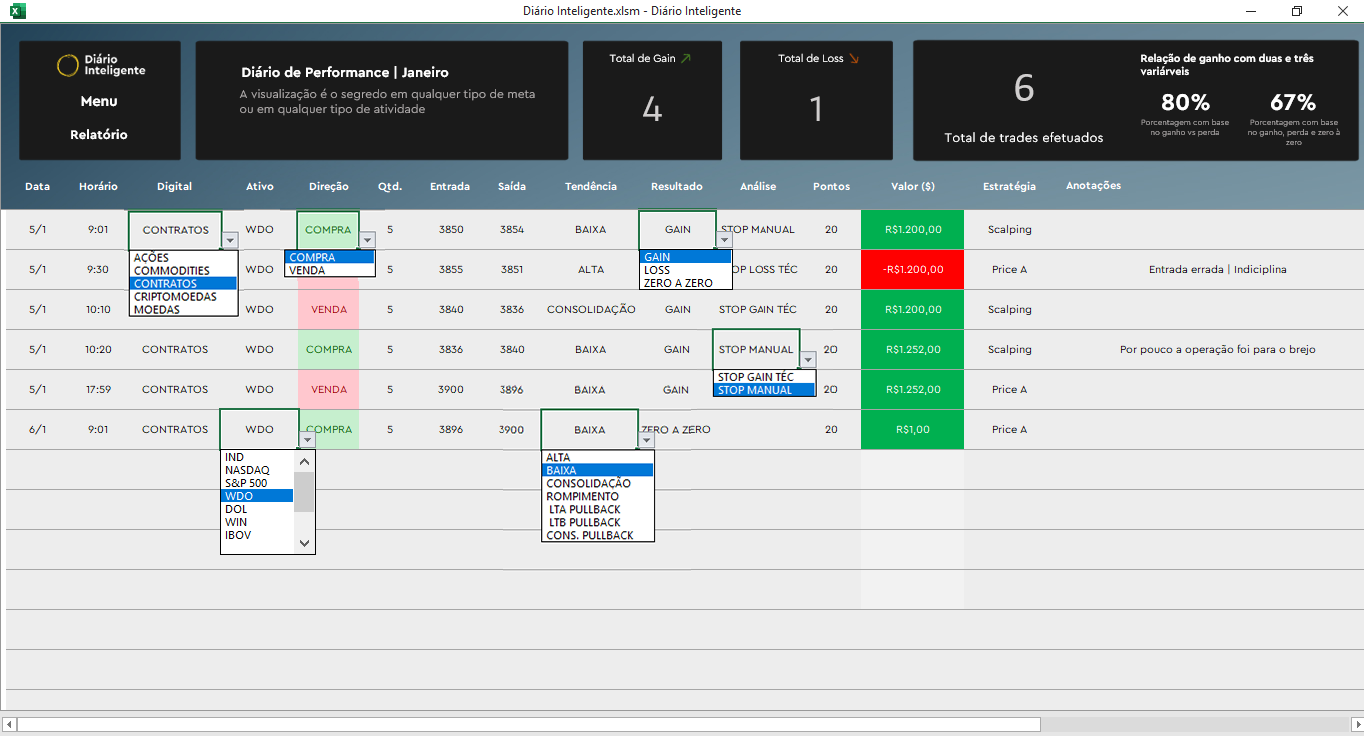The height and width of the screenshot is (736, 1364).
Task: Click 'Por pouco a operação foi para o brejo' note
Action: [x=1217, y=350]
